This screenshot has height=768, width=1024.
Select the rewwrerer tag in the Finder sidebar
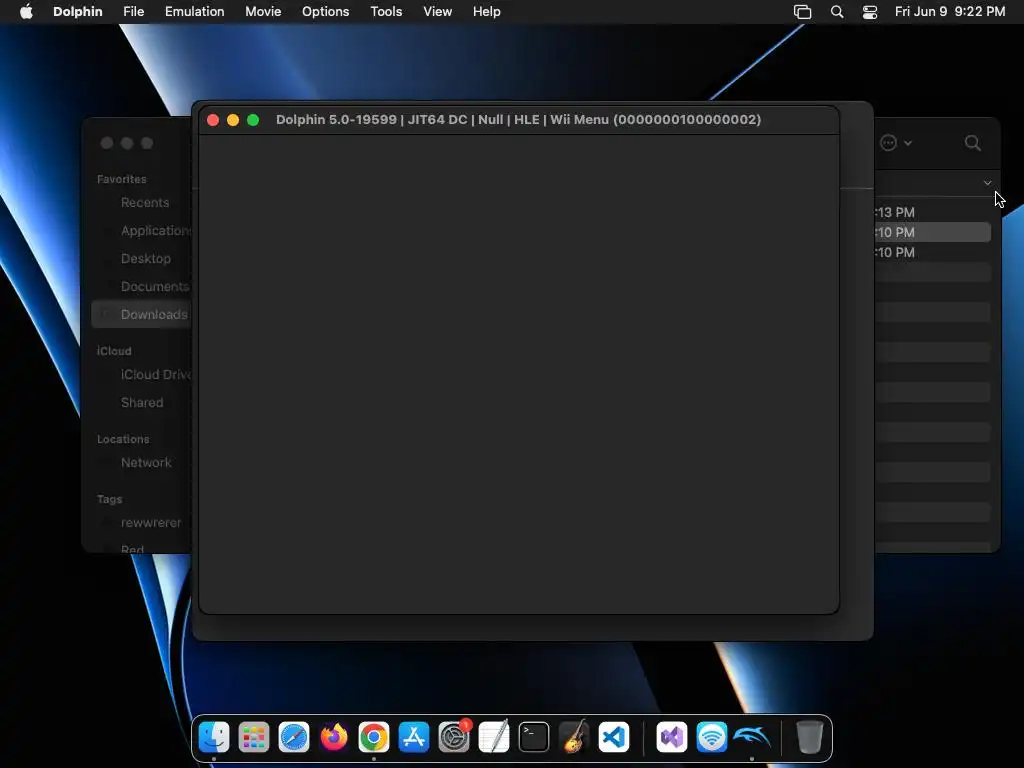click(x=151, y=523)
